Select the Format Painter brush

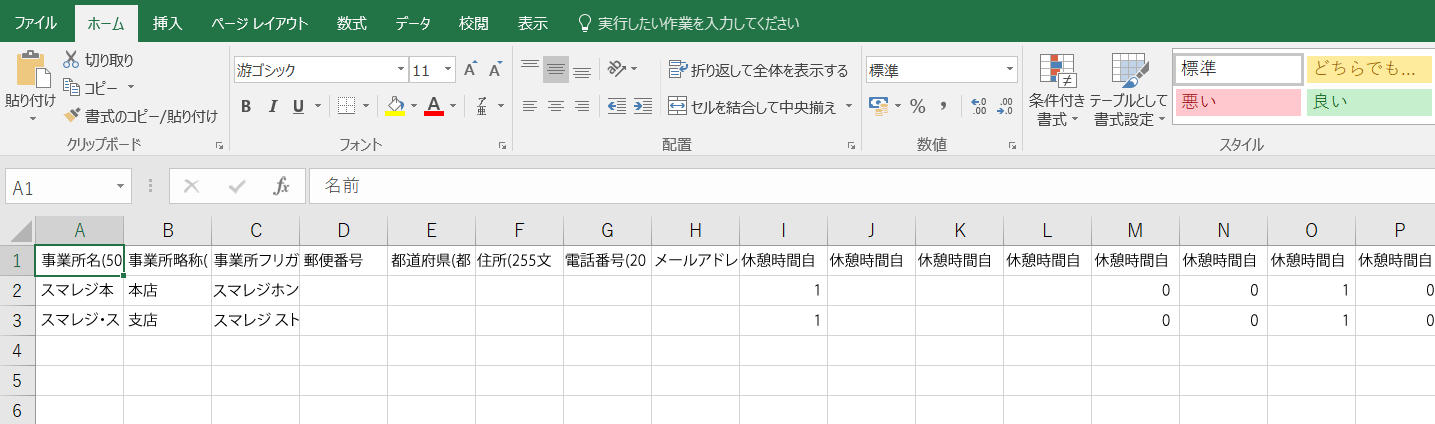71,116
